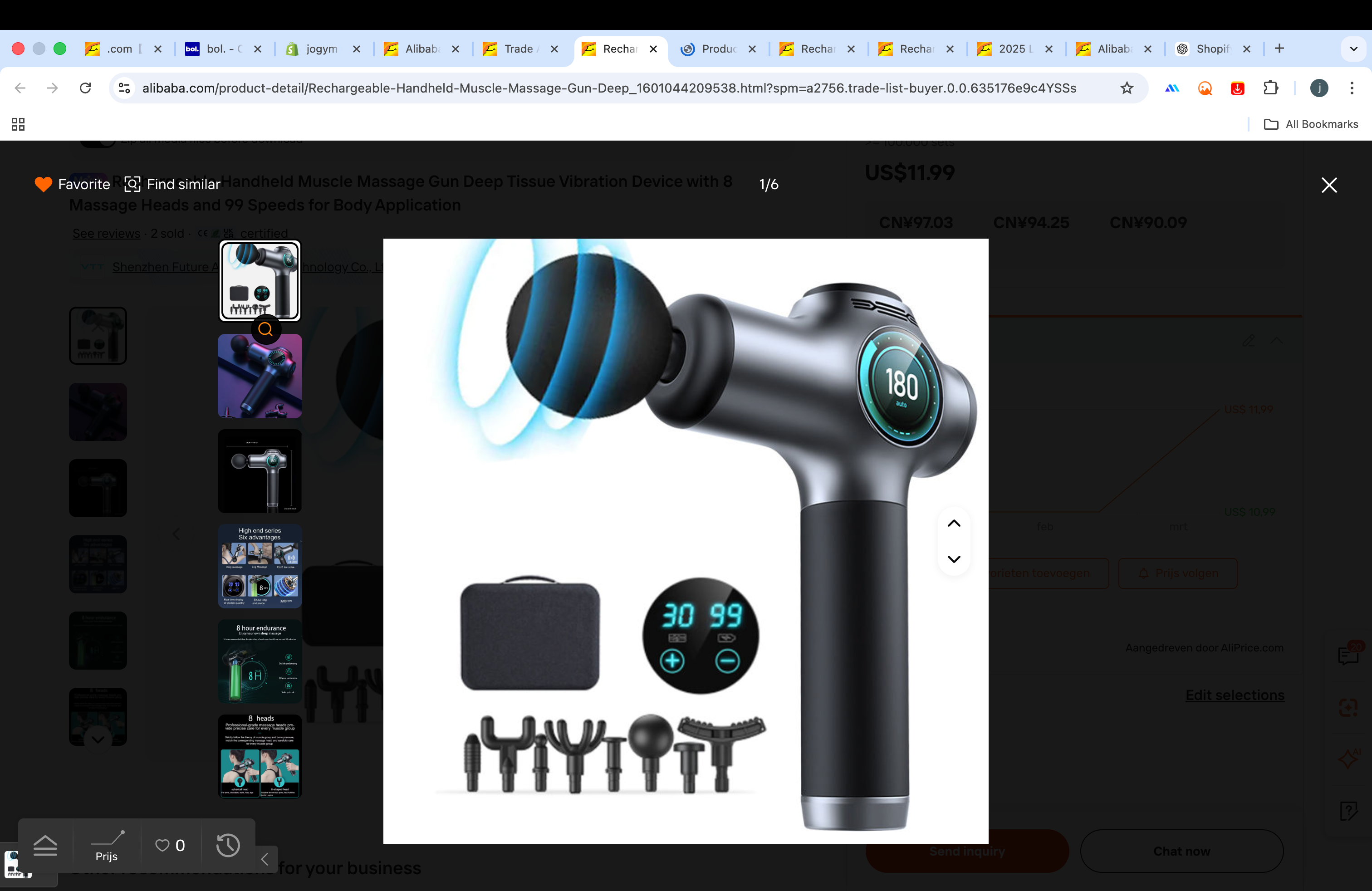Open the Extensions puzzle icon
The image size is (1372, 891).
point(1270,88)
